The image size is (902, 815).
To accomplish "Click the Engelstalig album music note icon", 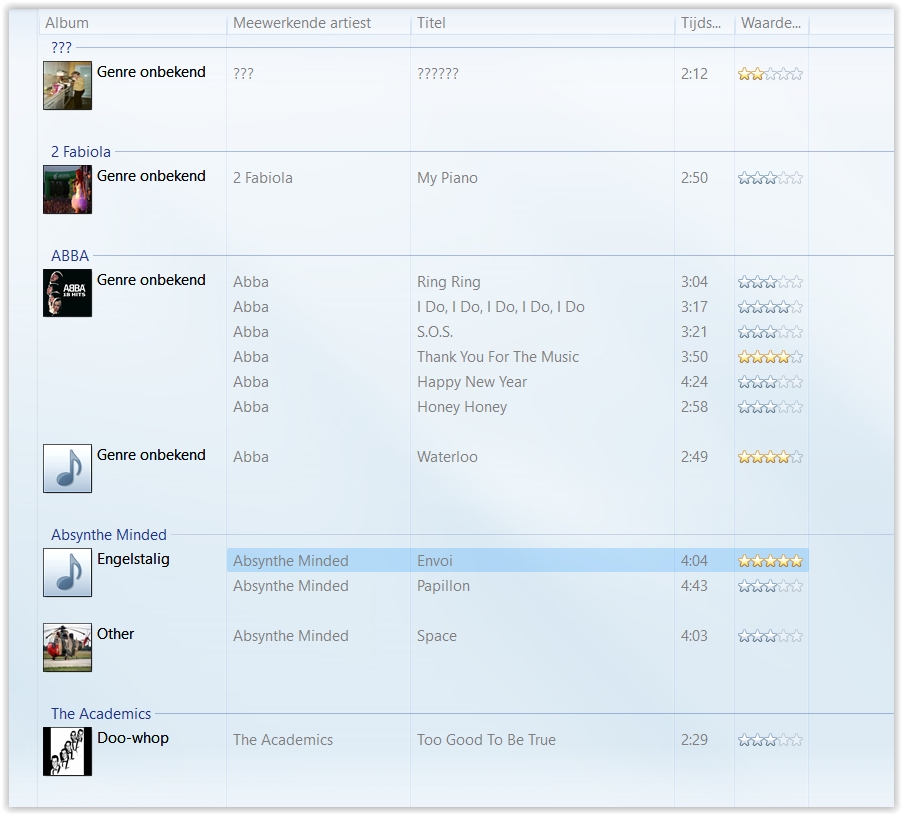I will click(x=67, y=573).
